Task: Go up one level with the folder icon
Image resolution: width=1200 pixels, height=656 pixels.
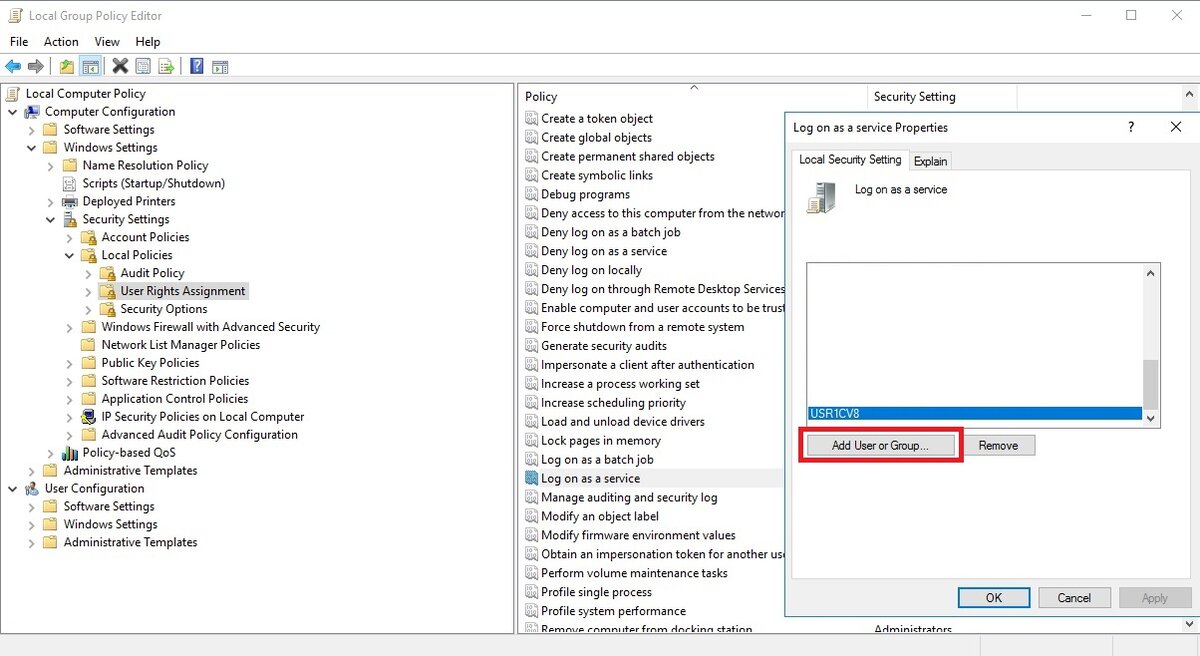Action: coord(66,66)
